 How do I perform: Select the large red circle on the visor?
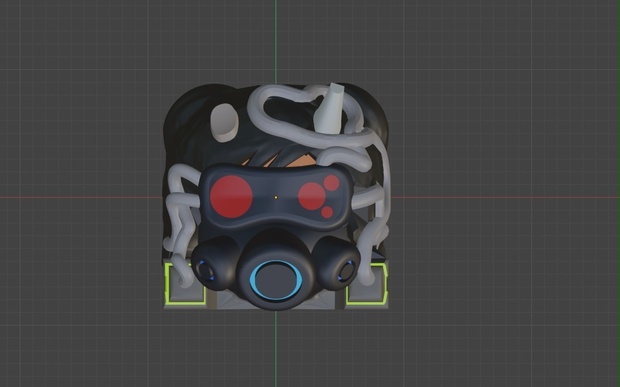pos(231,197)
